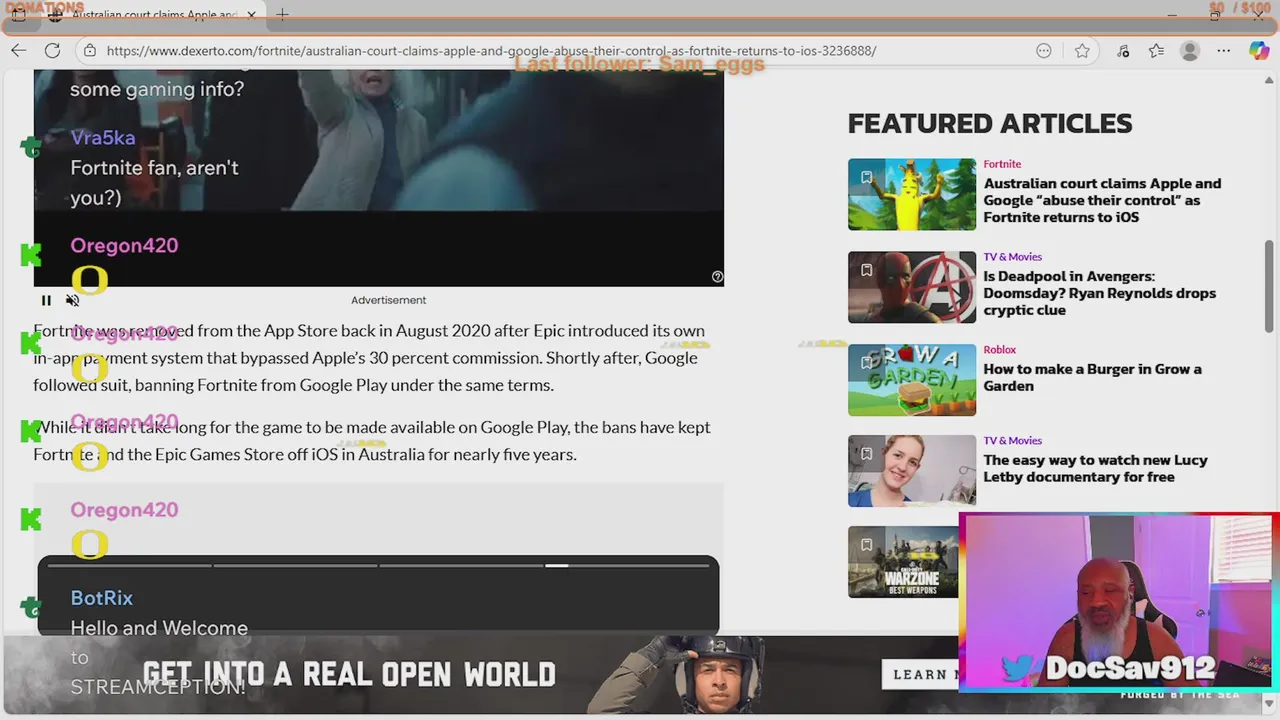Open TV & Movies label above Deadpool headline
Image resolution: width=1280 pixels, height=720 pixels.
point(1012,257)
